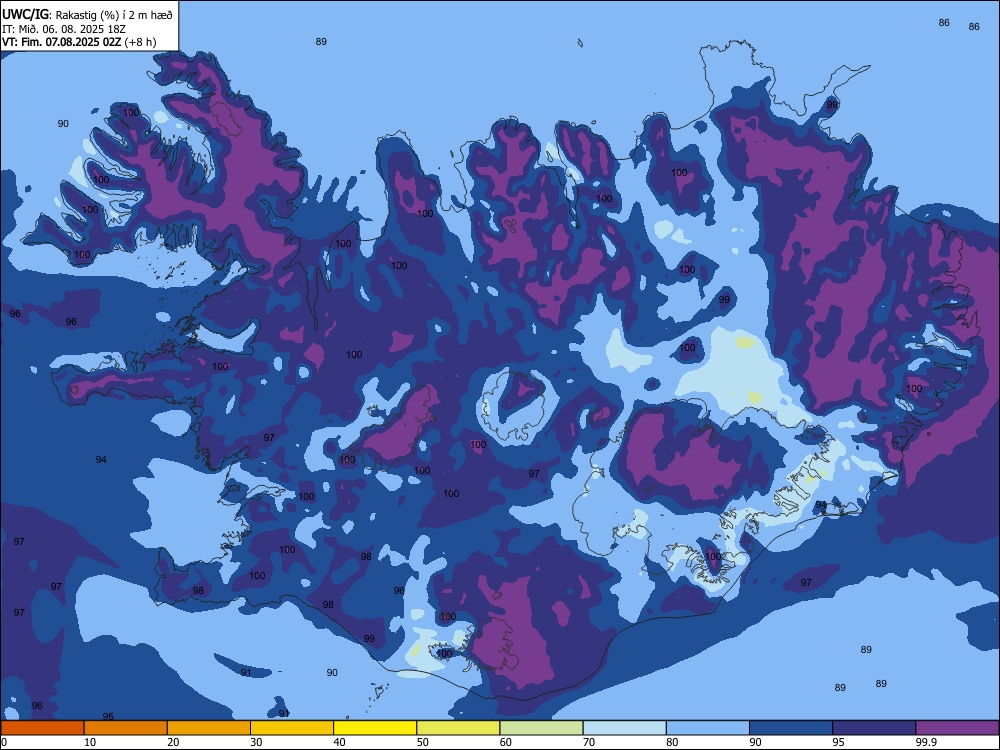This screenshot has width=1000, height=750.
Task: Select the legend tick label "80"
Action: (672, 742)
